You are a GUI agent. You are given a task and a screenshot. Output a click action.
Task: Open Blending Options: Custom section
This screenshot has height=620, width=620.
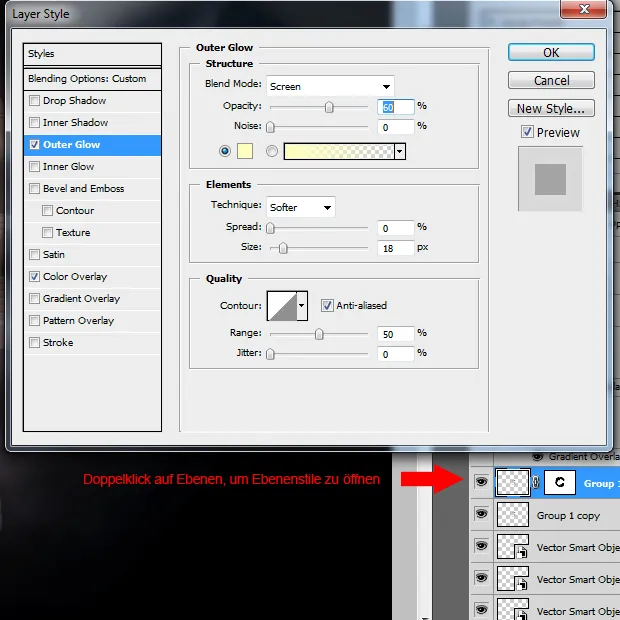point(92,79)
